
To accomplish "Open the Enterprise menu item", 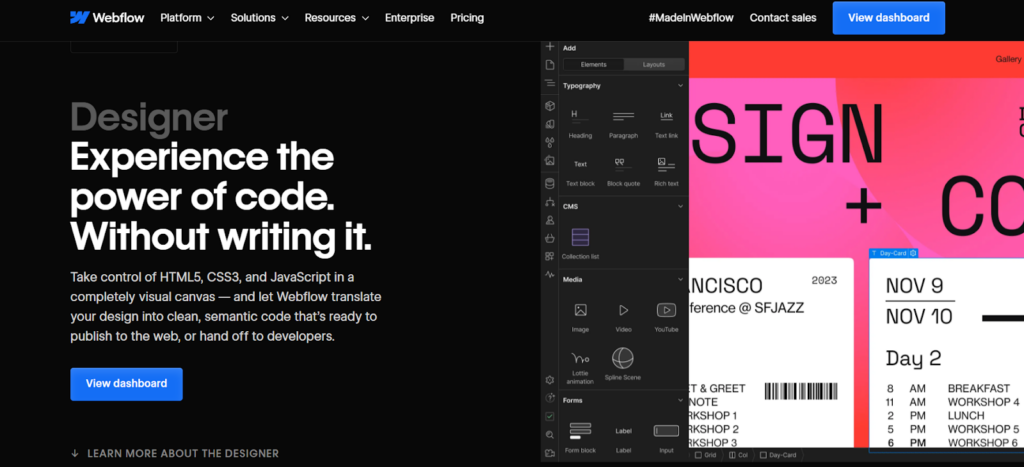I will [409, 18].
